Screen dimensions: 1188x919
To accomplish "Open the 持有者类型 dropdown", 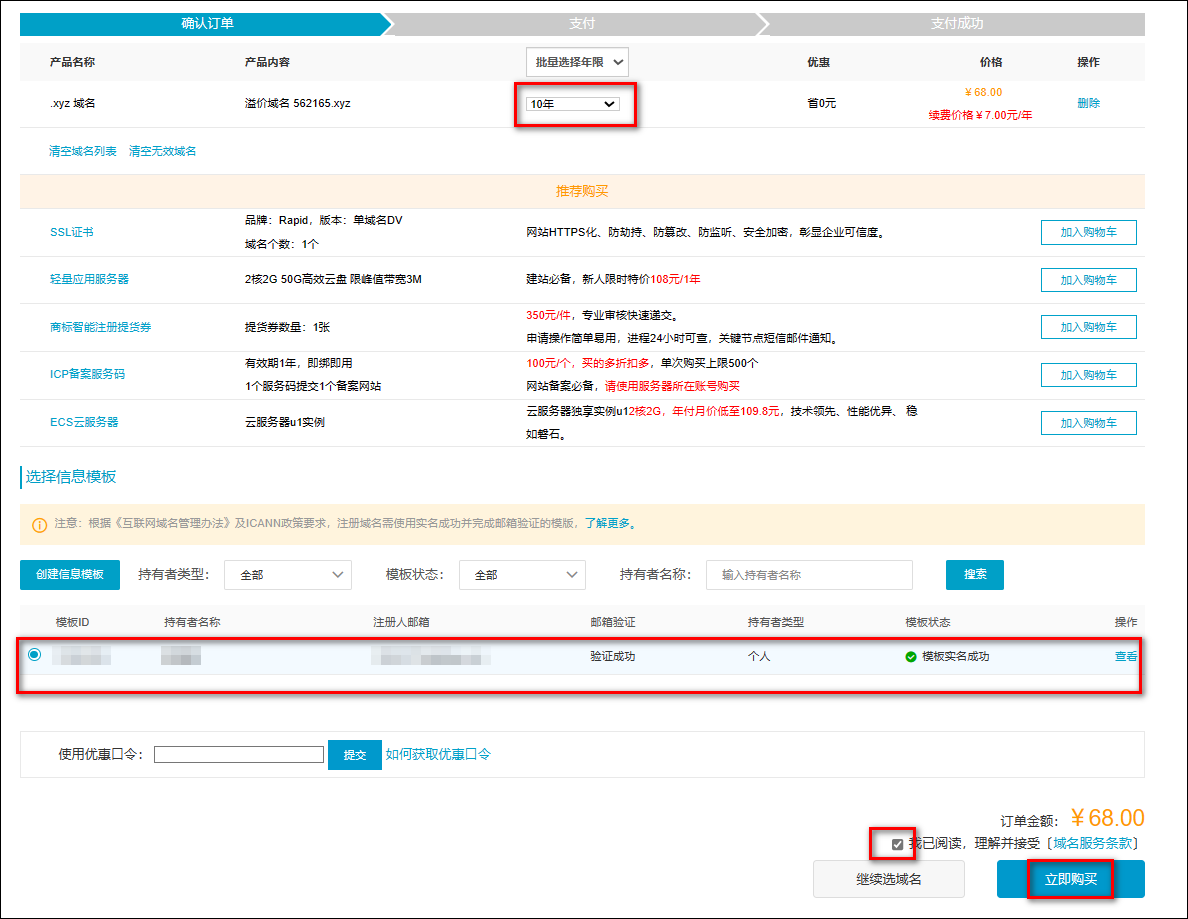I will [288, 575].
